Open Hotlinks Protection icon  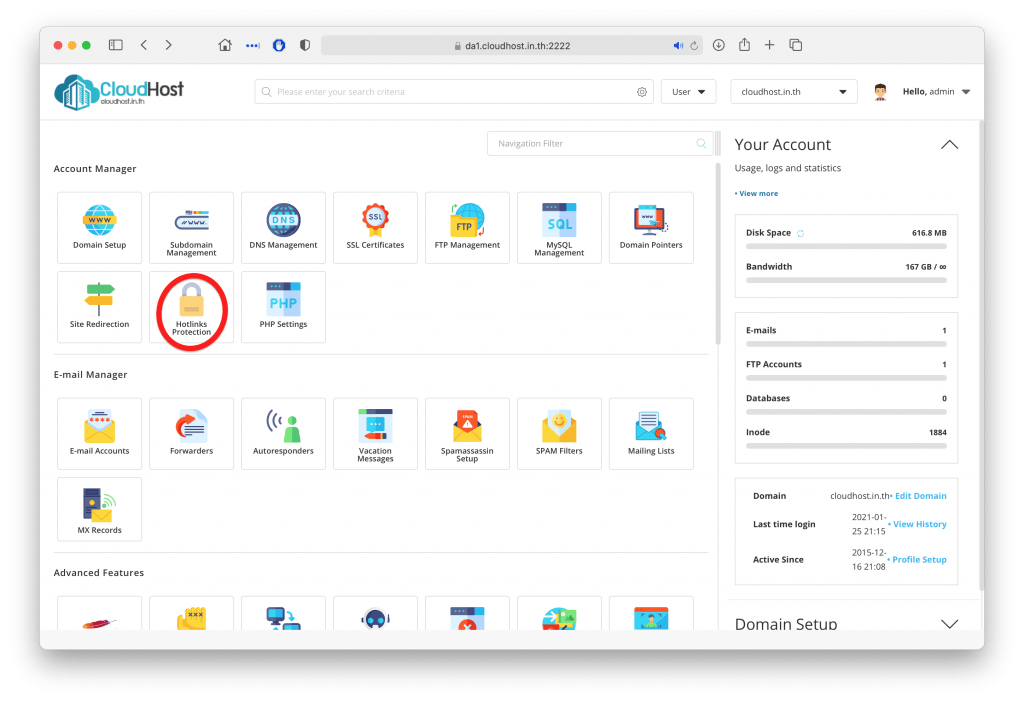click(x=191, y=308)
